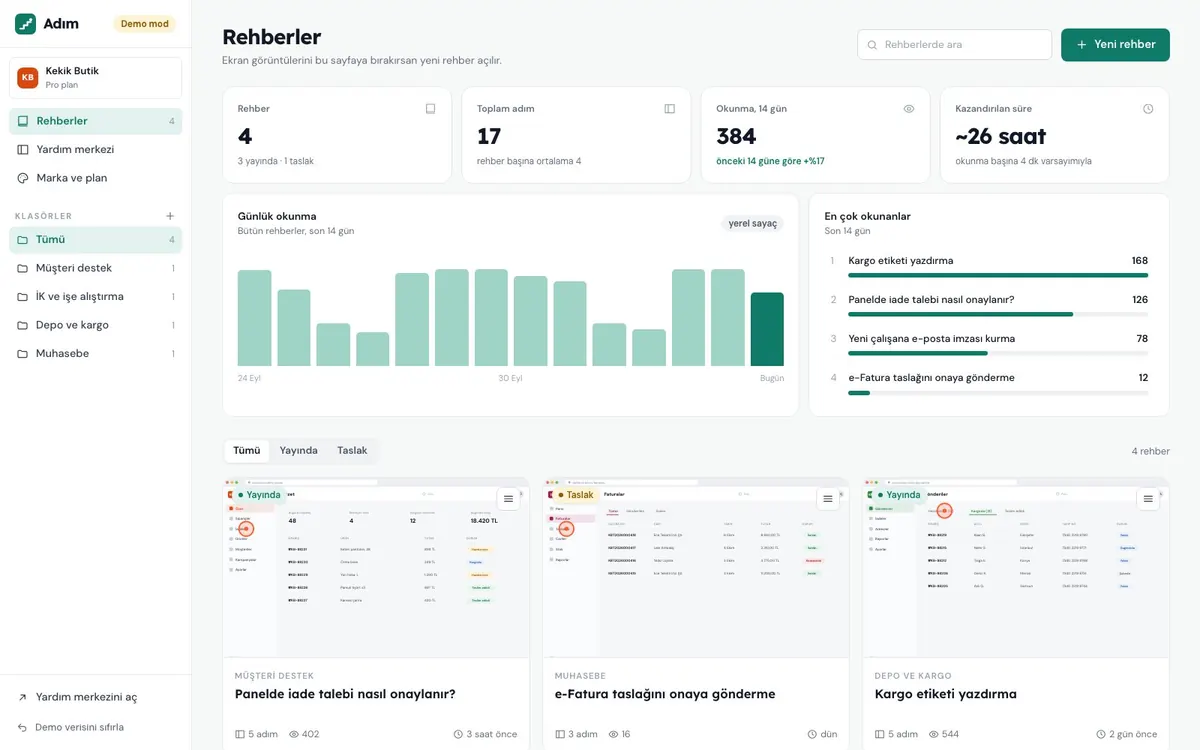Open the Kargo etiketi guide card thumbnail
The image size is (1200, 750).
tap(1016, 568)
